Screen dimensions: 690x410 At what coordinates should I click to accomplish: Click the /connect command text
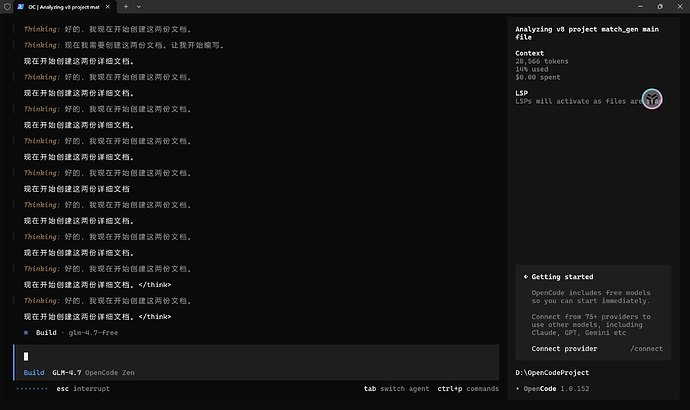pos(646,348)
